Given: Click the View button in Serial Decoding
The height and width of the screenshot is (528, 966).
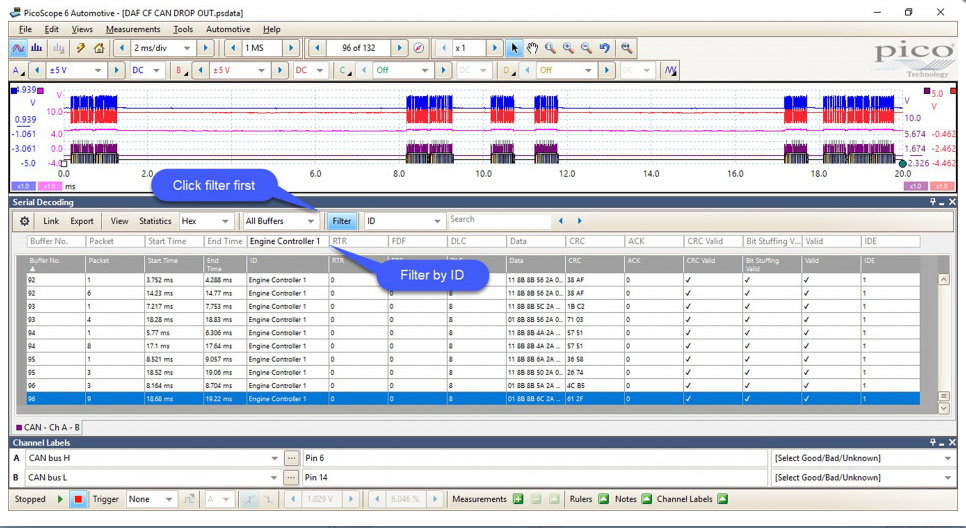Looking at the screenshot, I should click(x=120, y=221).
